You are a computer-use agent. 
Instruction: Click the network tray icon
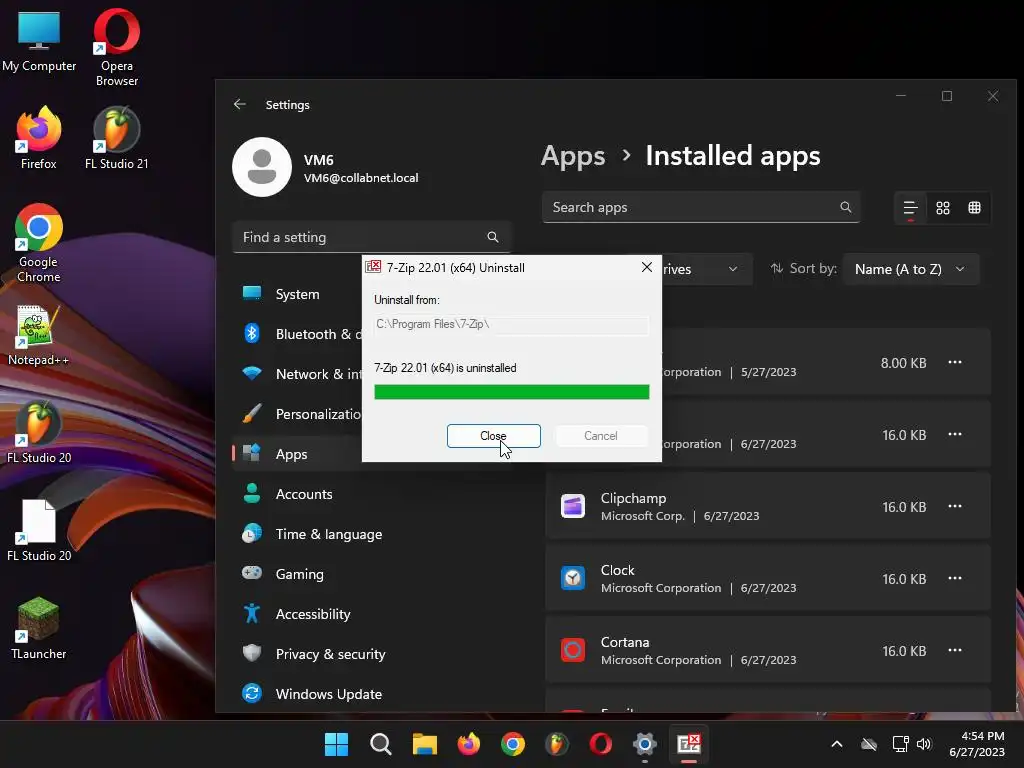900,744
